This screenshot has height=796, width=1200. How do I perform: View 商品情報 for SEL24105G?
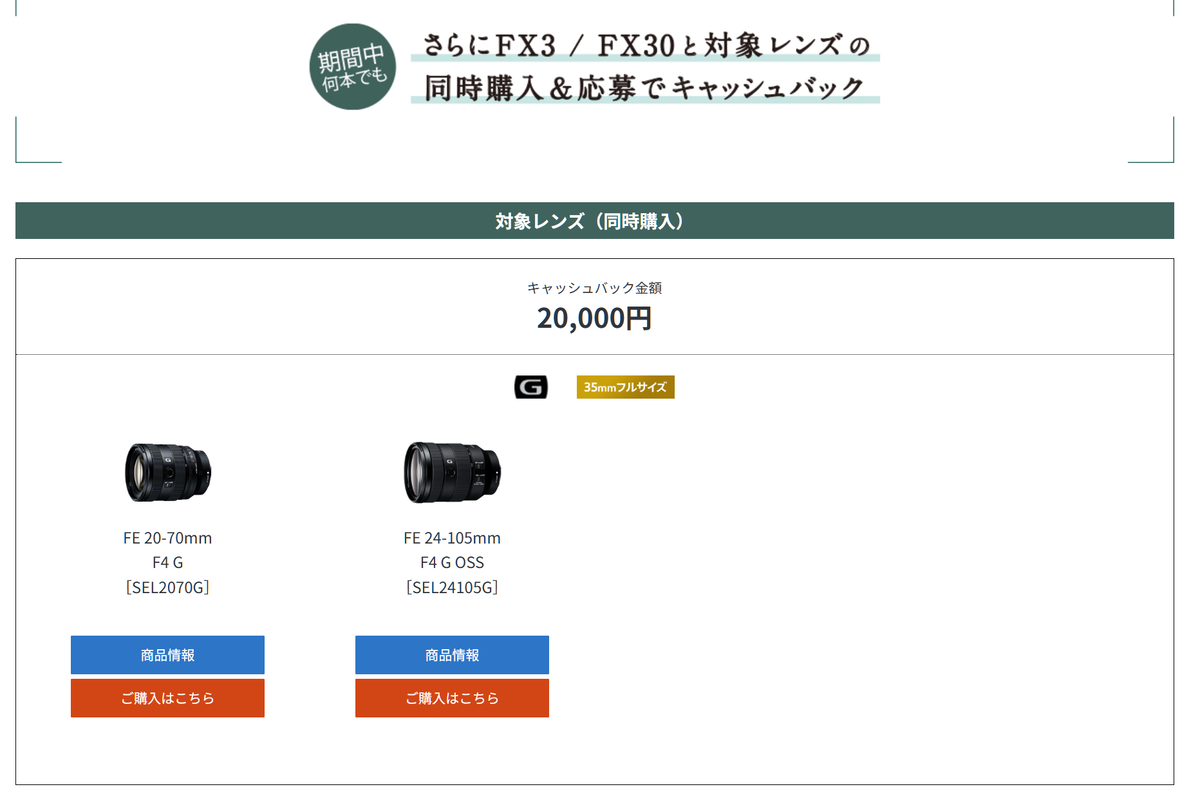coord(452,655)
